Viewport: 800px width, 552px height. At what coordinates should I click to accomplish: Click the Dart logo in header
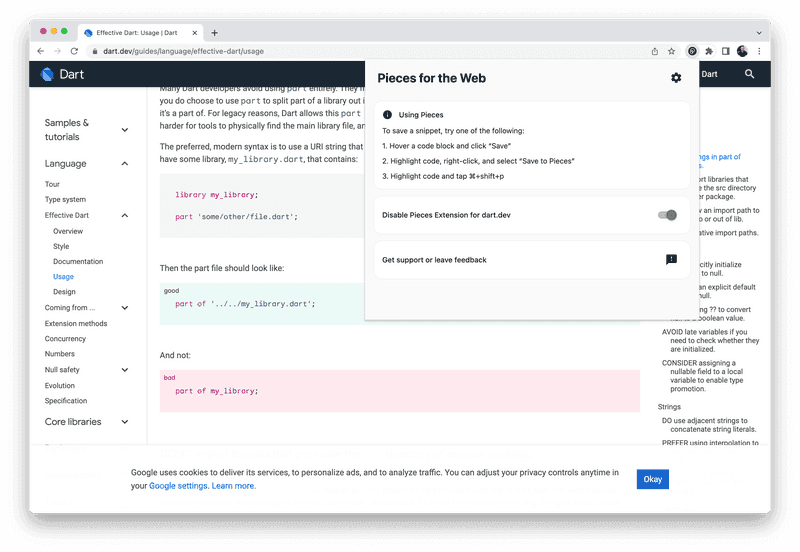click(62, 74)
